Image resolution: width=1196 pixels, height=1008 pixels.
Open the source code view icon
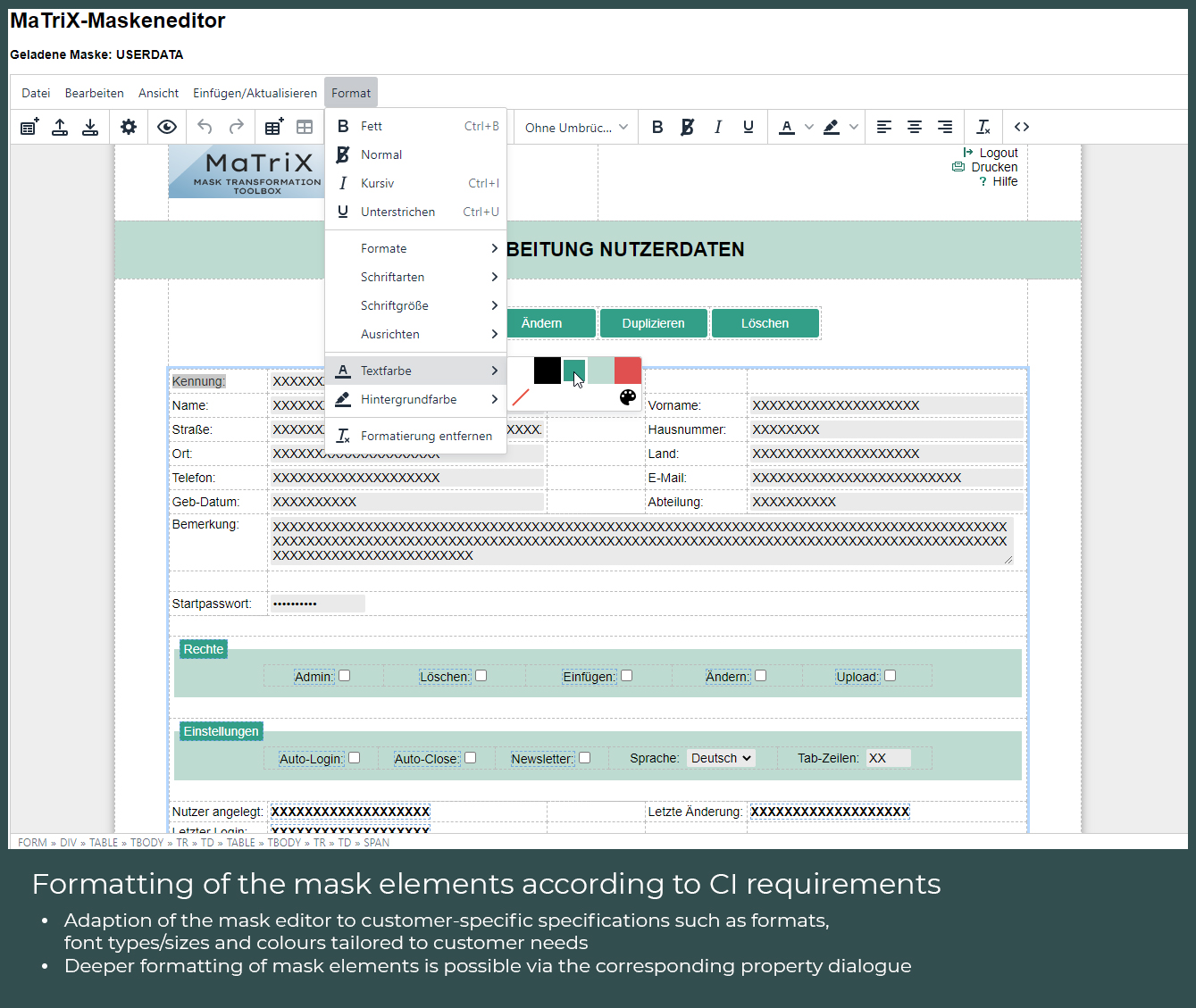pyautogui.click(x=1022, y=127)
